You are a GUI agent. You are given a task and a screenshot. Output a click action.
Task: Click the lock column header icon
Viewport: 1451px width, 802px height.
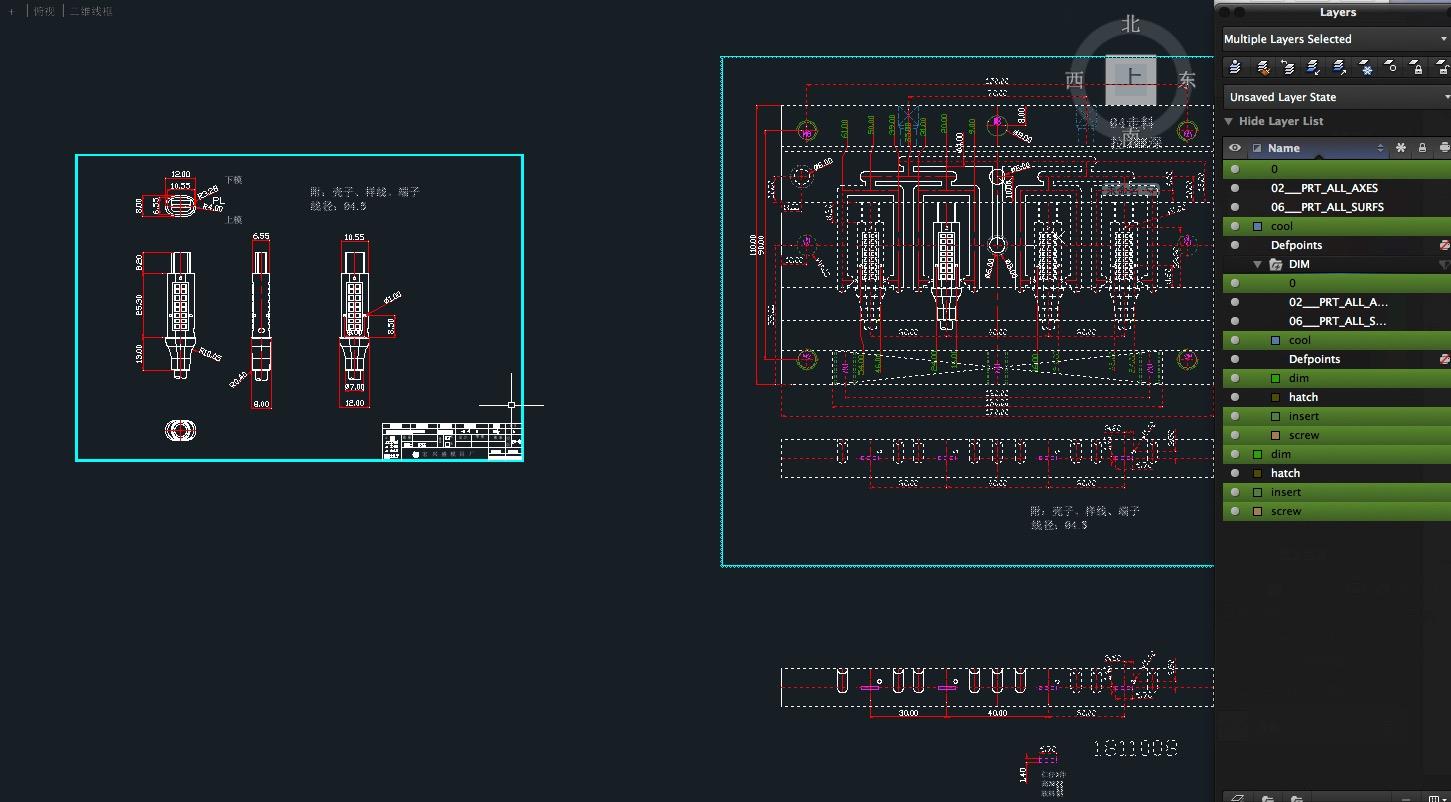(x=1422, y=148)
